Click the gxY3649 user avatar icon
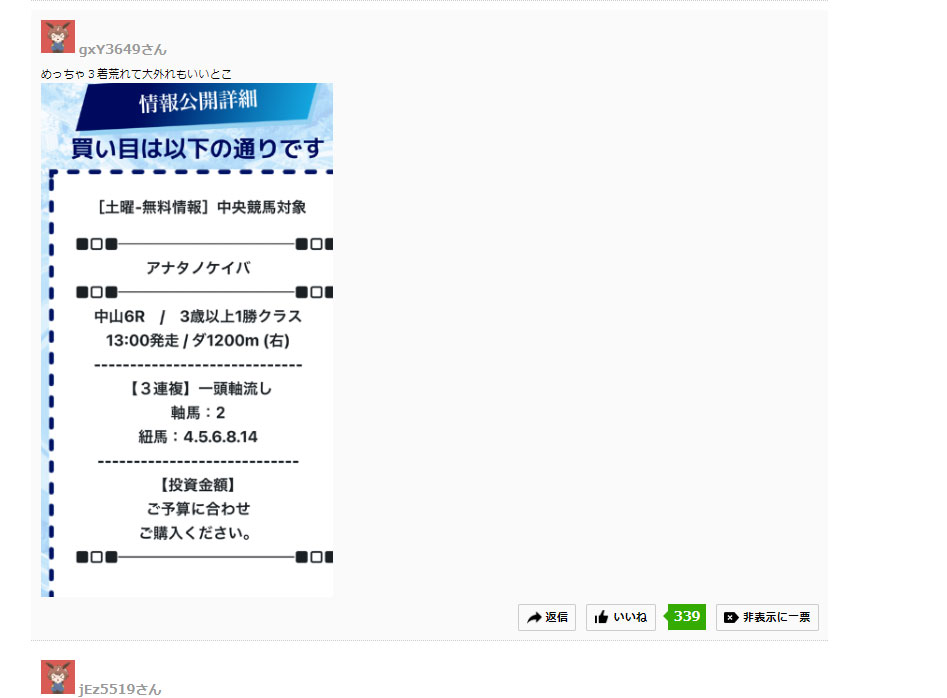 [58, 37]
